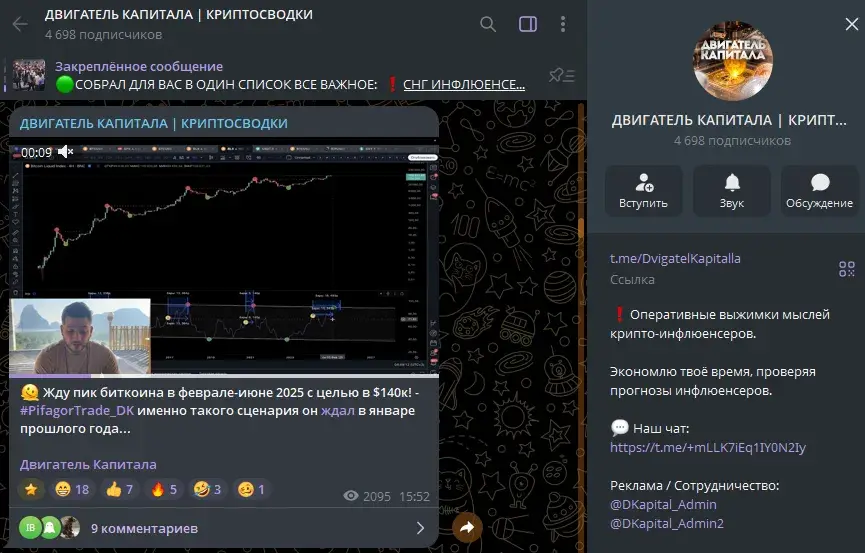Add the star reaction
This screenshot has width=865, height=553.
pos(31,489)
